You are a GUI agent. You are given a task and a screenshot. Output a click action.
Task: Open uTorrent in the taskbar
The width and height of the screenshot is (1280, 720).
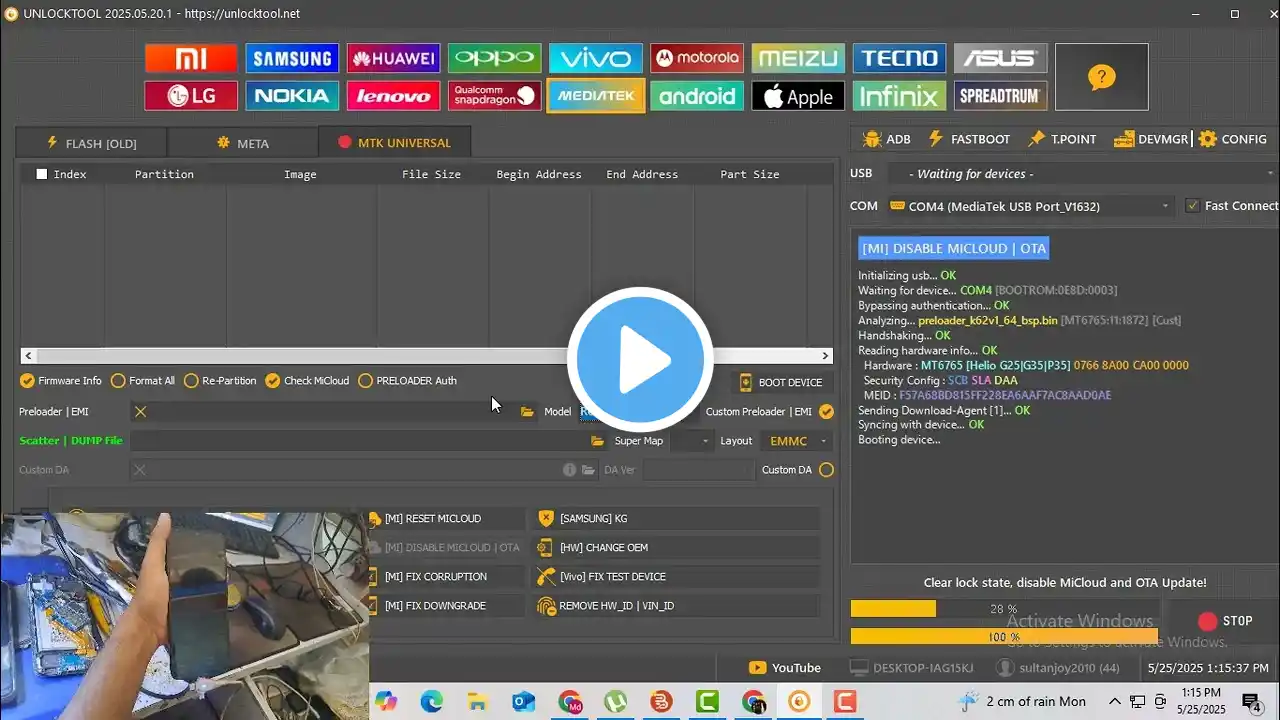(615, 701)
